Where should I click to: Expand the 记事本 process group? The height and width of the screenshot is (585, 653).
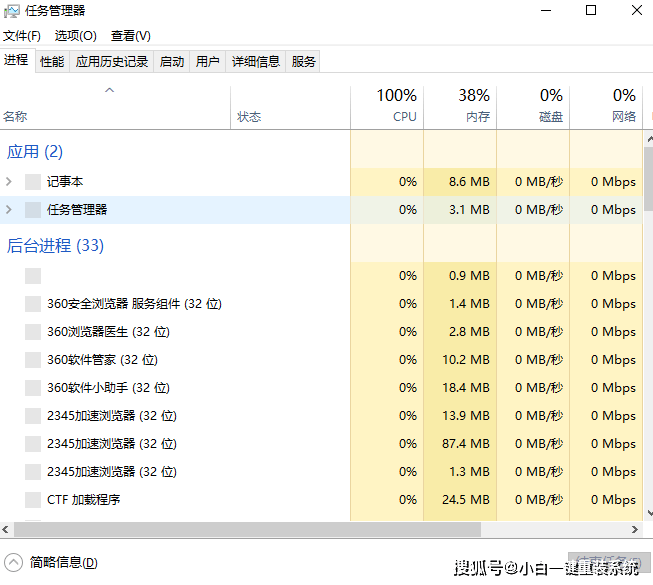(9, 182)
